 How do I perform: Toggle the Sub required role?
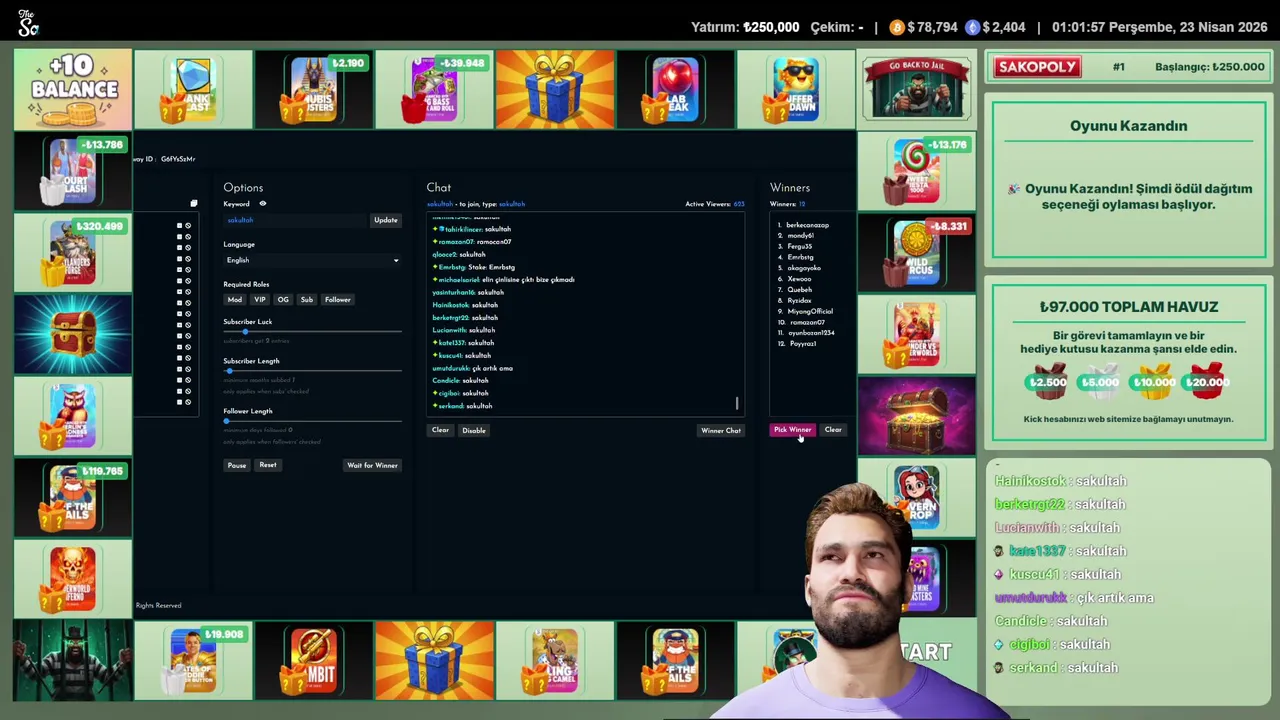pyautogui.click(x=307, y=299)
